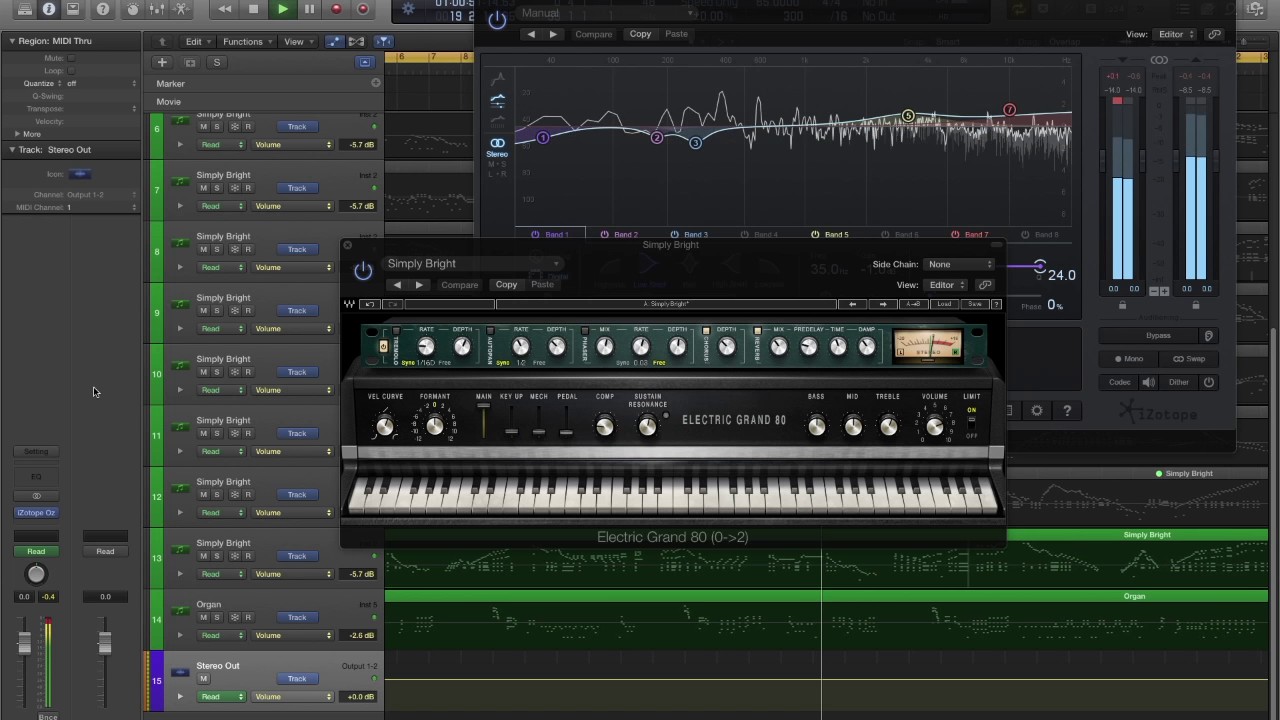The height and width of the screenshot is (720, 1280).
Task: Adjust the Bass knob on Electric Grand
Action: pyautogui.click(x=817, y=427)
